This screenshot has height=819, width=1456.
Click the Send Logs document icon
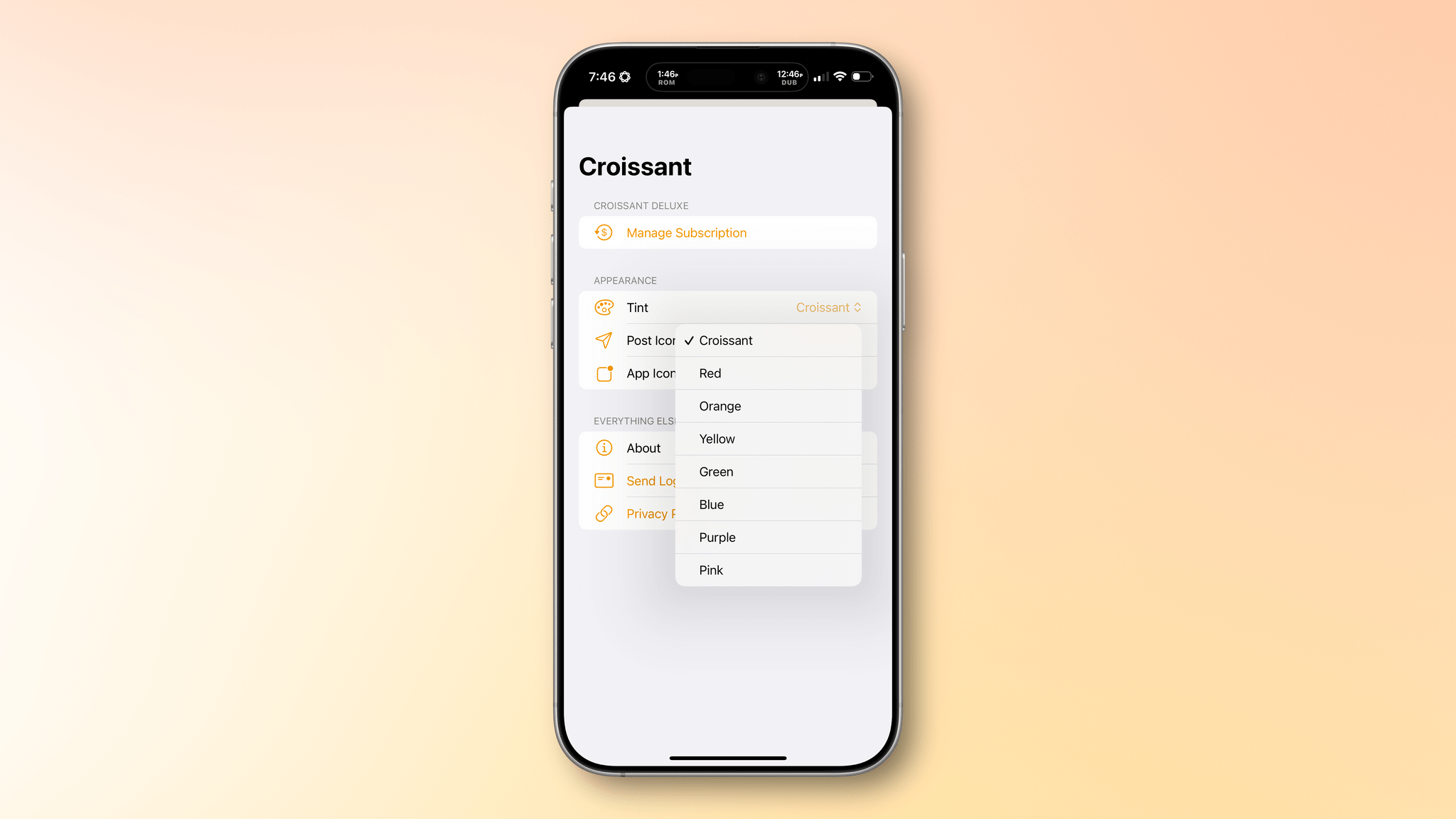pyautogui.click(x=603, y=481)
